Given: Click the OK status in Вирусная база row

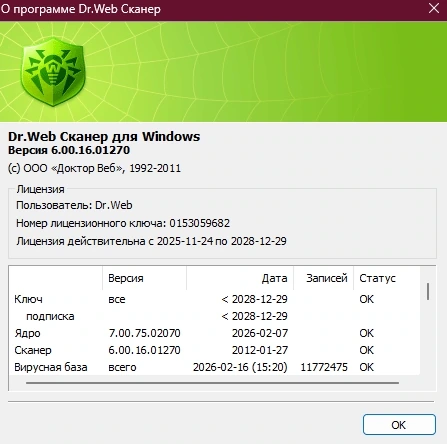Looking at the screenshot, I should [x=367, y=367].
